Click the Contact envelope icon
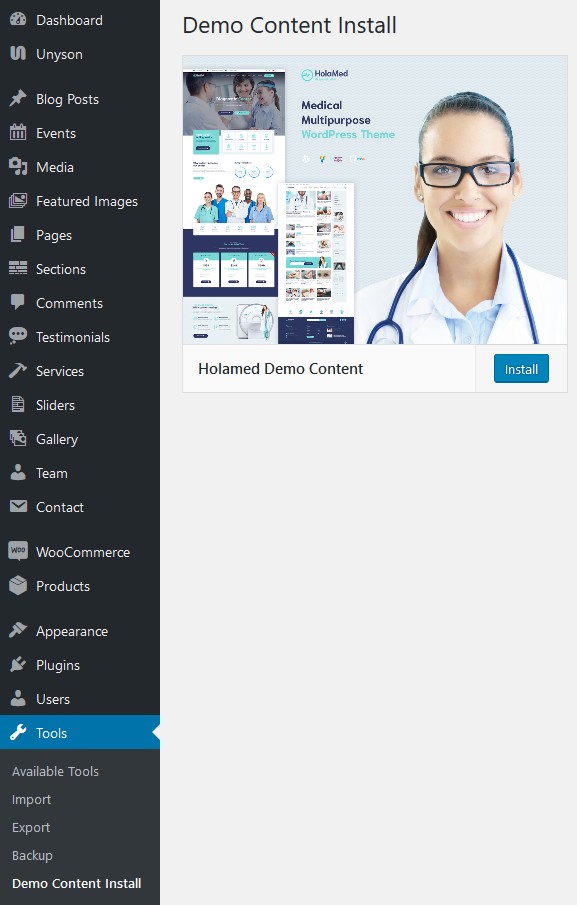577x905 pixels. click(x=18, y=507)
